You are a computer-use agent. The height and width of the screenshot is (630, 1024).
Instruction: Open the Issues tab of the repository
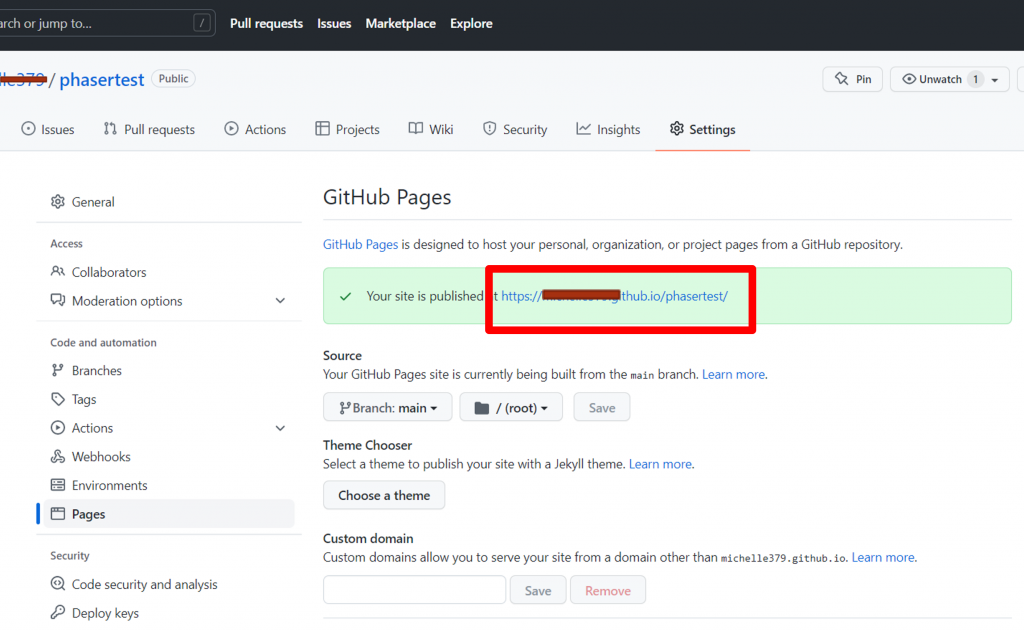(x=48, y=129)
